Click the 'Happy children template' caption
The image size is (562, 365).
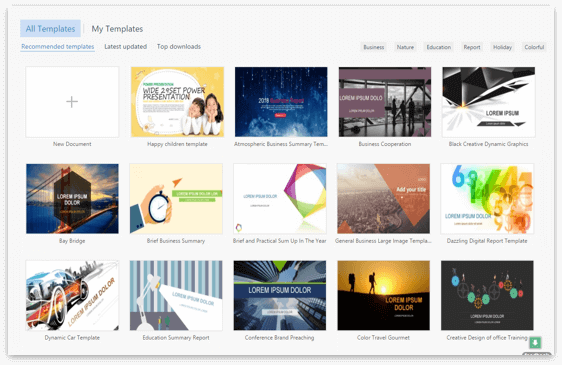[x=177, y=144]
